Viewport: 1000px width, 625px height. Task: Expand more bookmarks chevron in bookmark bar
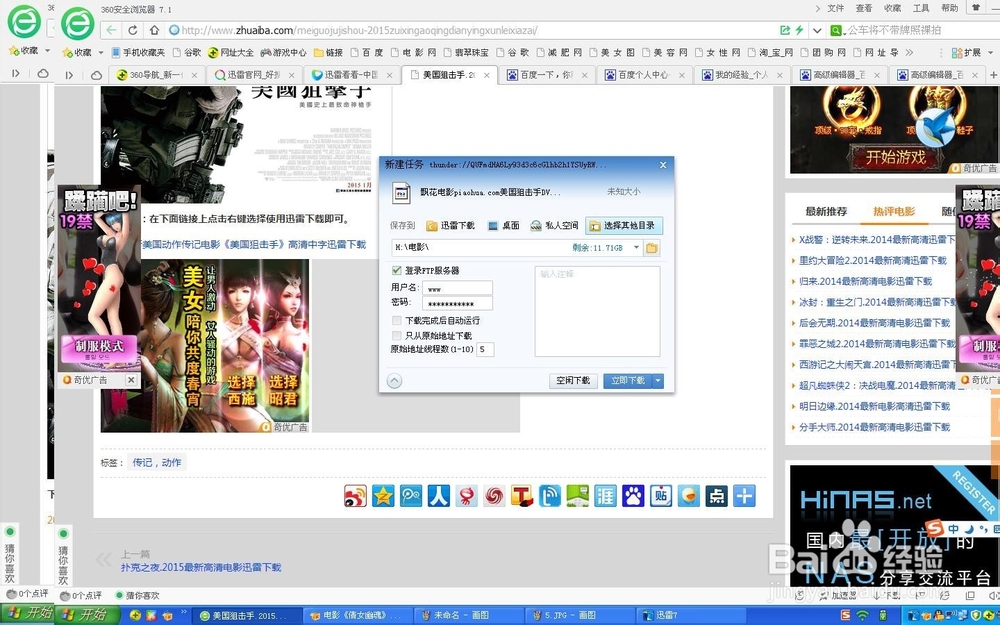[x=909, y=52]
